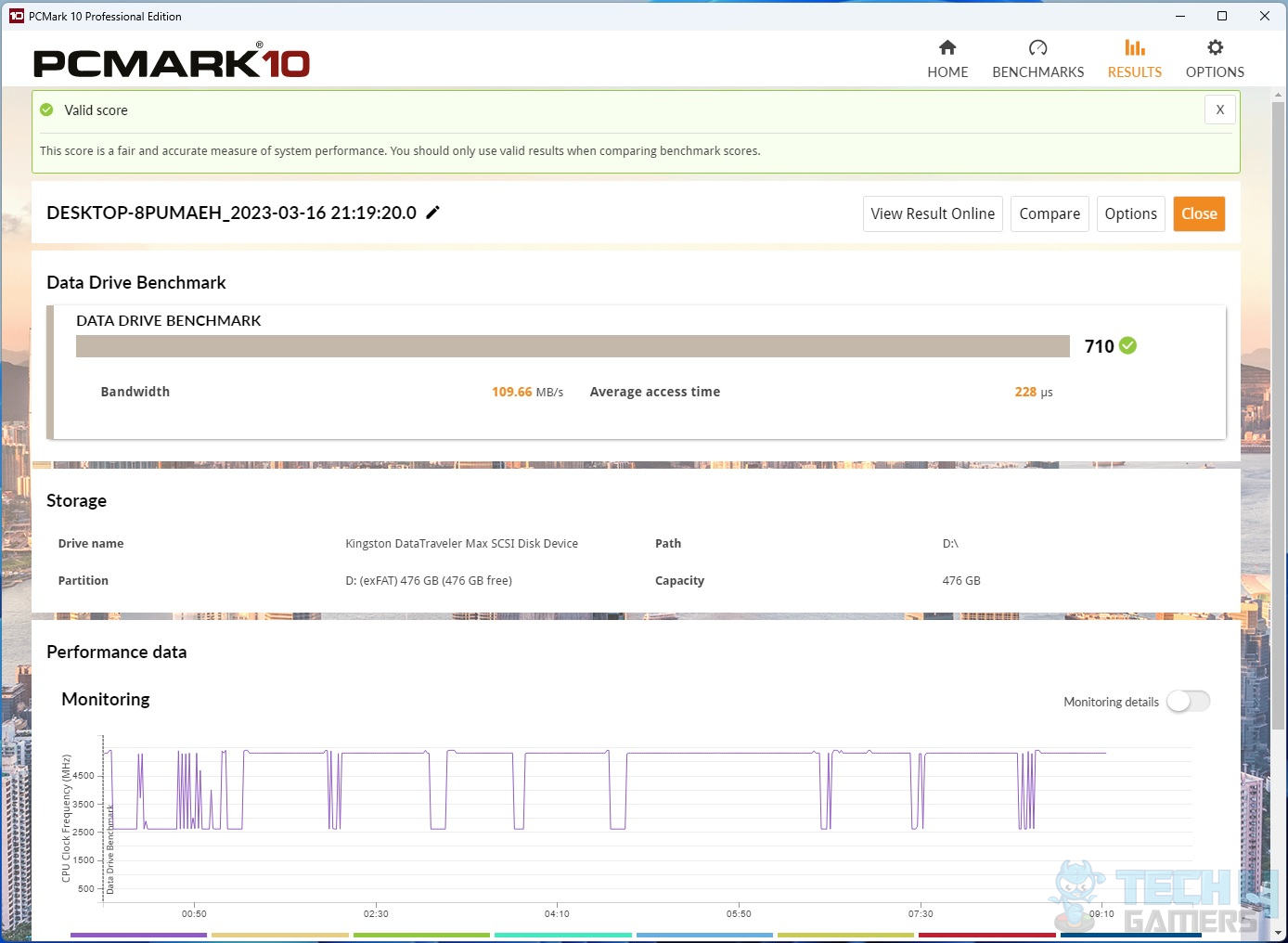Click the red legend bar under the chart
The height and width of the screenshot is (943, 1288).
pyautogui.click(x=987, y=935)
